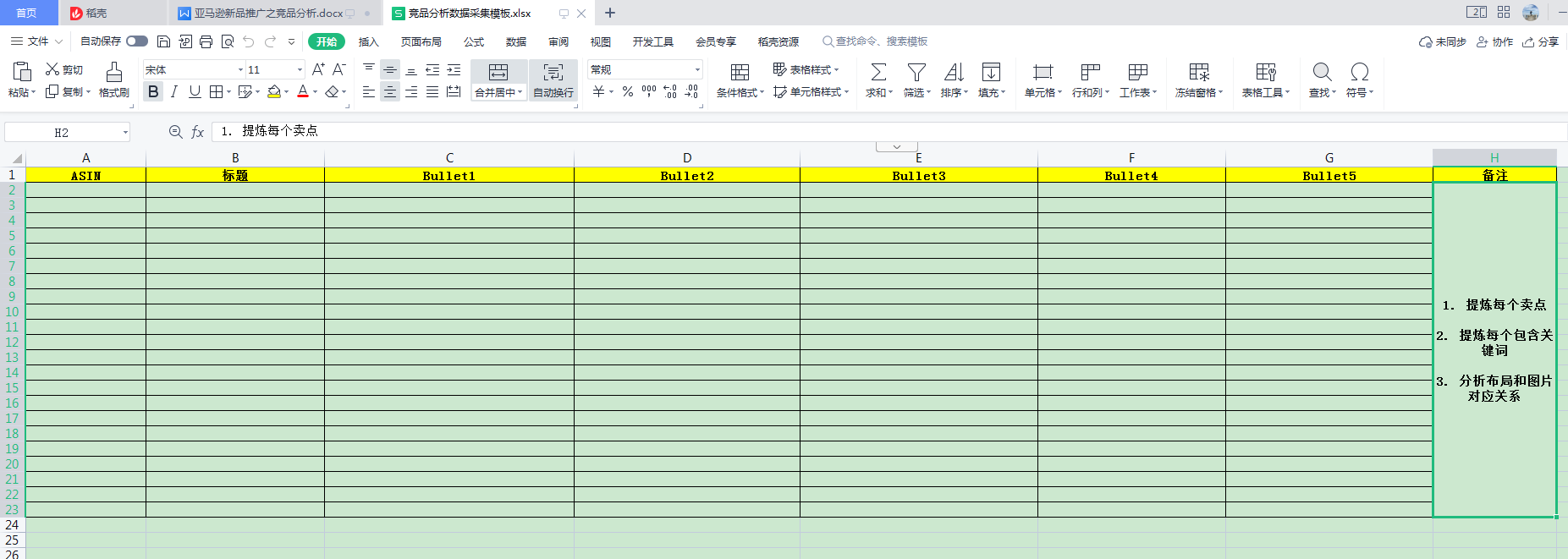Click the Paste clipboard icon

[x=22, y=72]
